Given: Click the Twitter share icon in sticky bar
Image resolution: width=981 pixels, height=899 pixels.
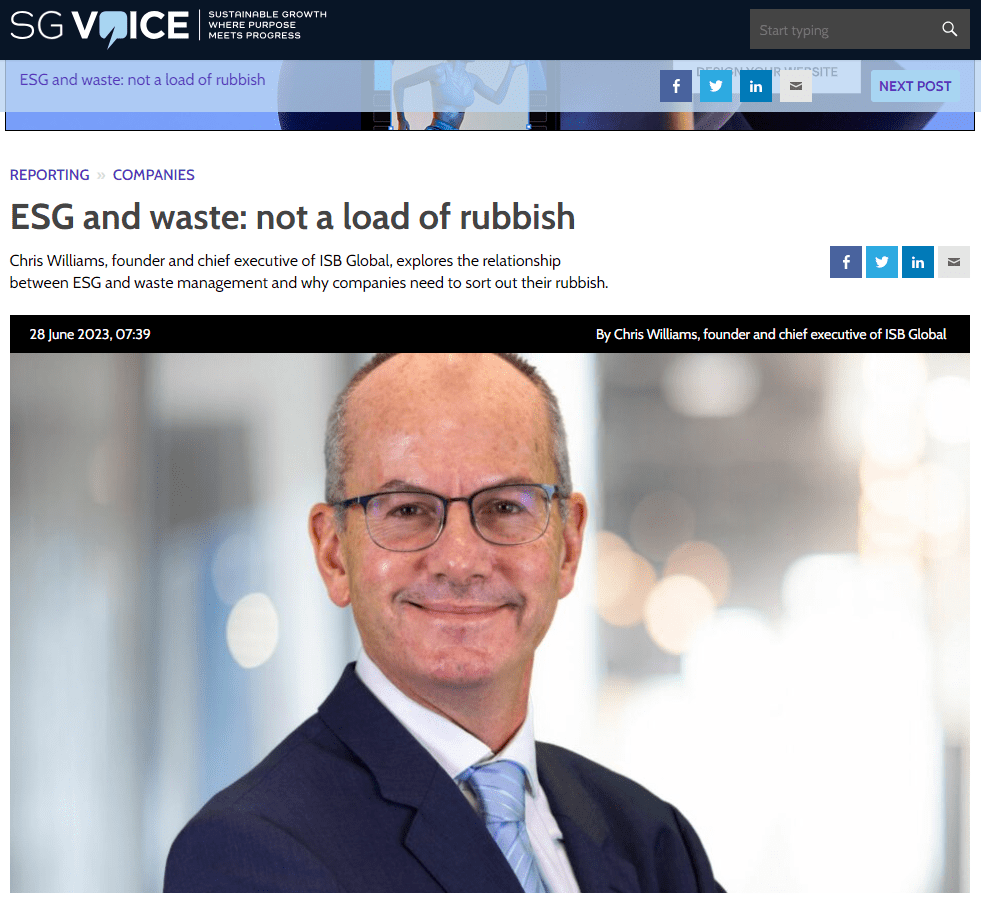Looking at the screenshot, I should 716,86.
